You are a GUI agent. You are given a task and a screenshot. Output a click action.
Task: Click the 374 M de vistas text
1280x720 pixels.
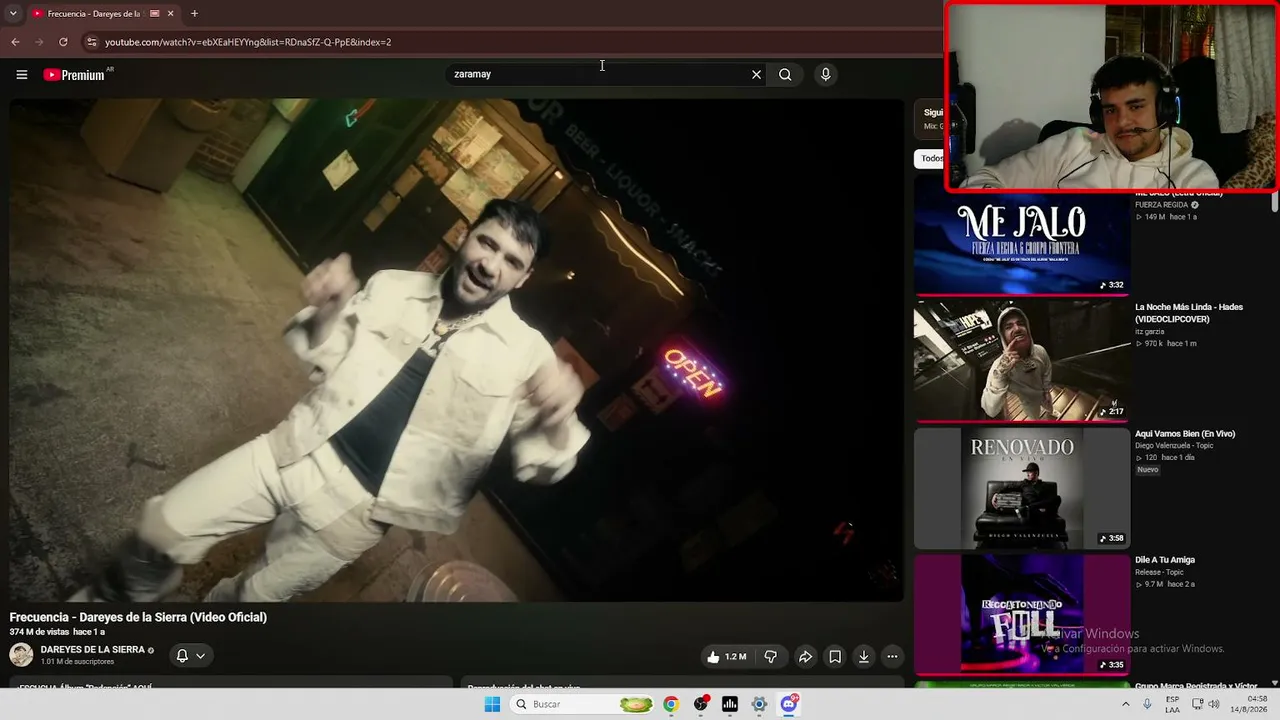[x=39, y=632]
